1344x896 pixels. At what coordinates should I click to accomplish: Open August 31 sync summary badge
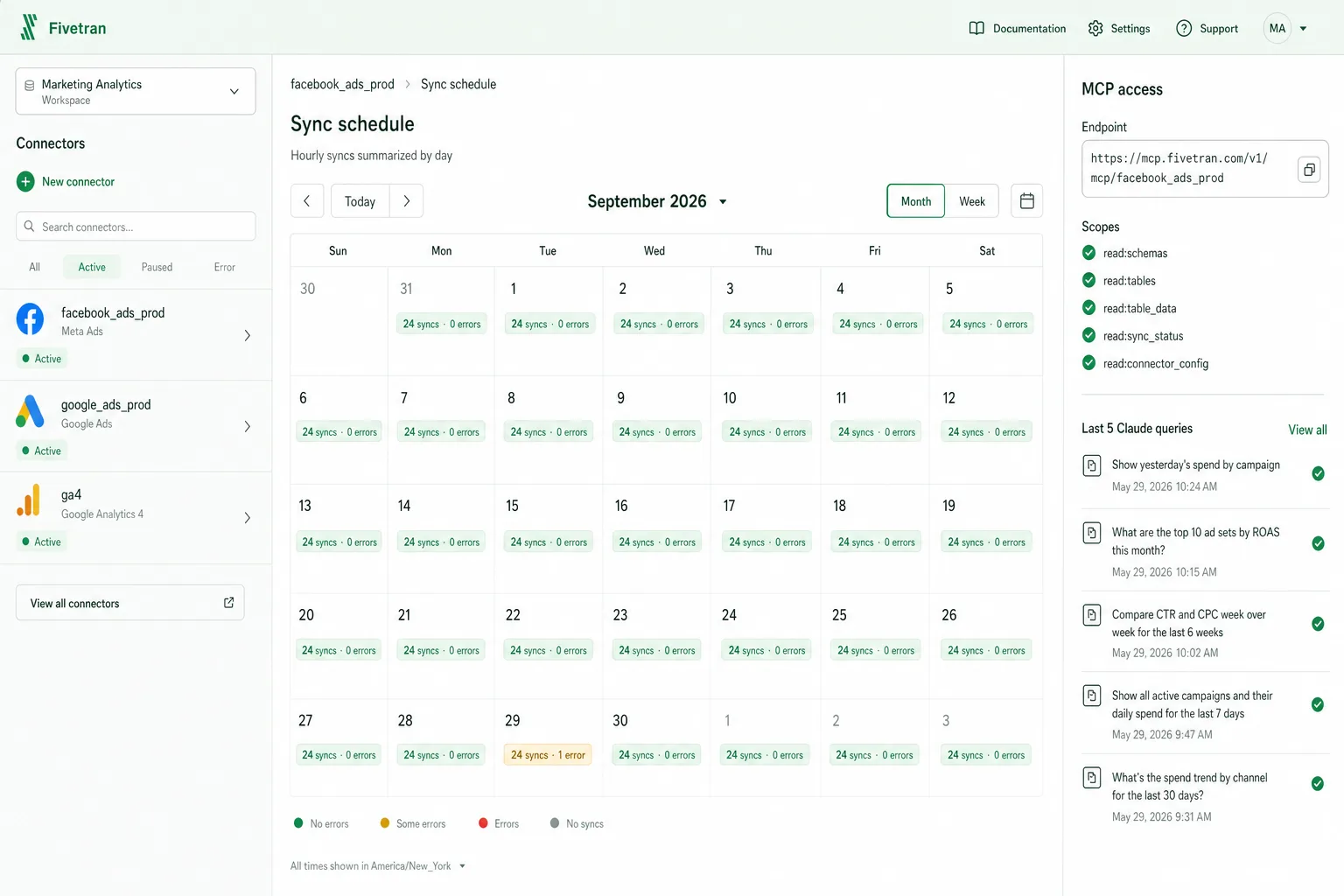tap(442, 324)
